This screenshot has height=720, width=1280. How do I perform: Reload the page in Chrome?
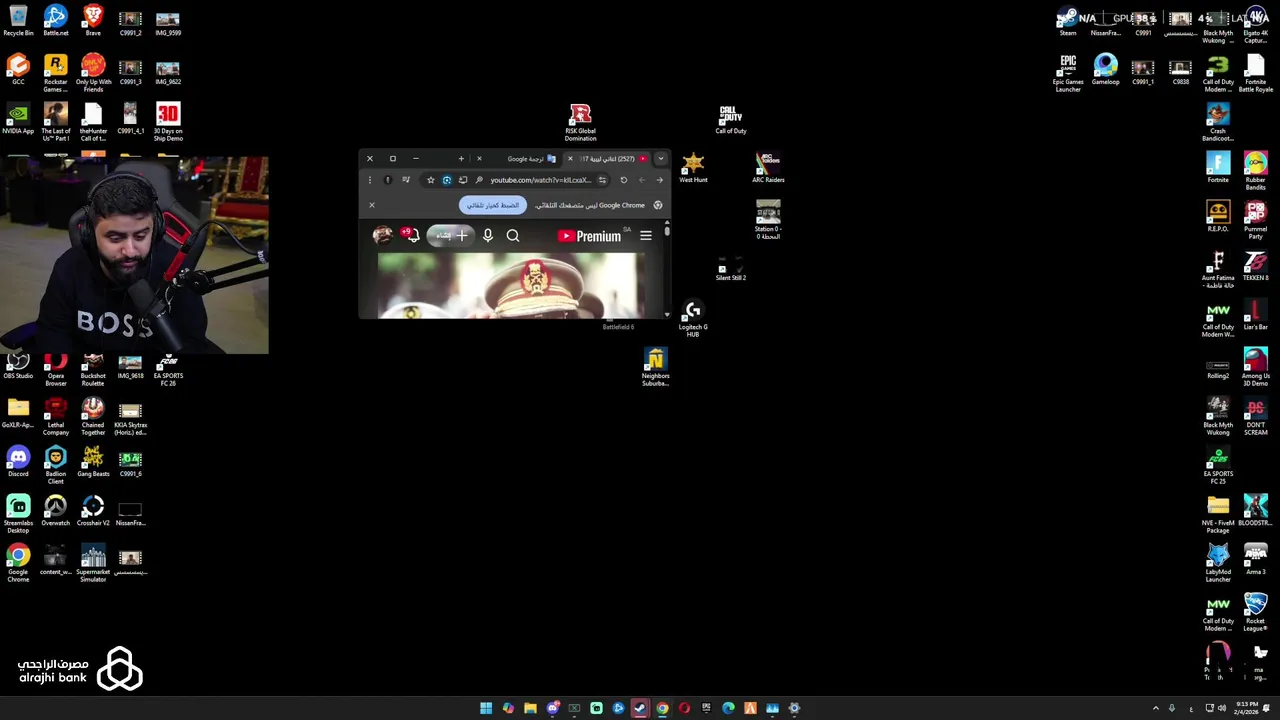(623, 180)
